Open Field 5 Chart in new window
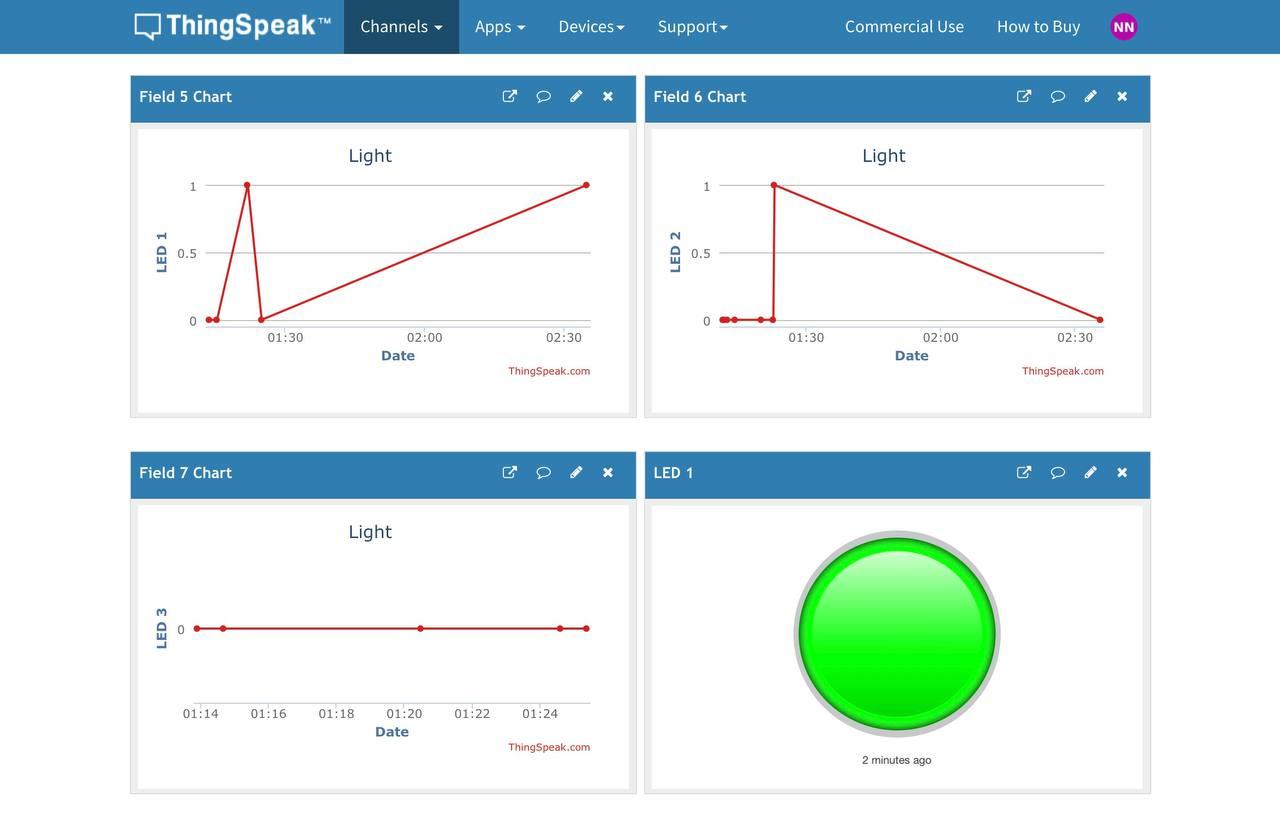This screenshot has width=1280, height=815. click(x=509, y=96)
